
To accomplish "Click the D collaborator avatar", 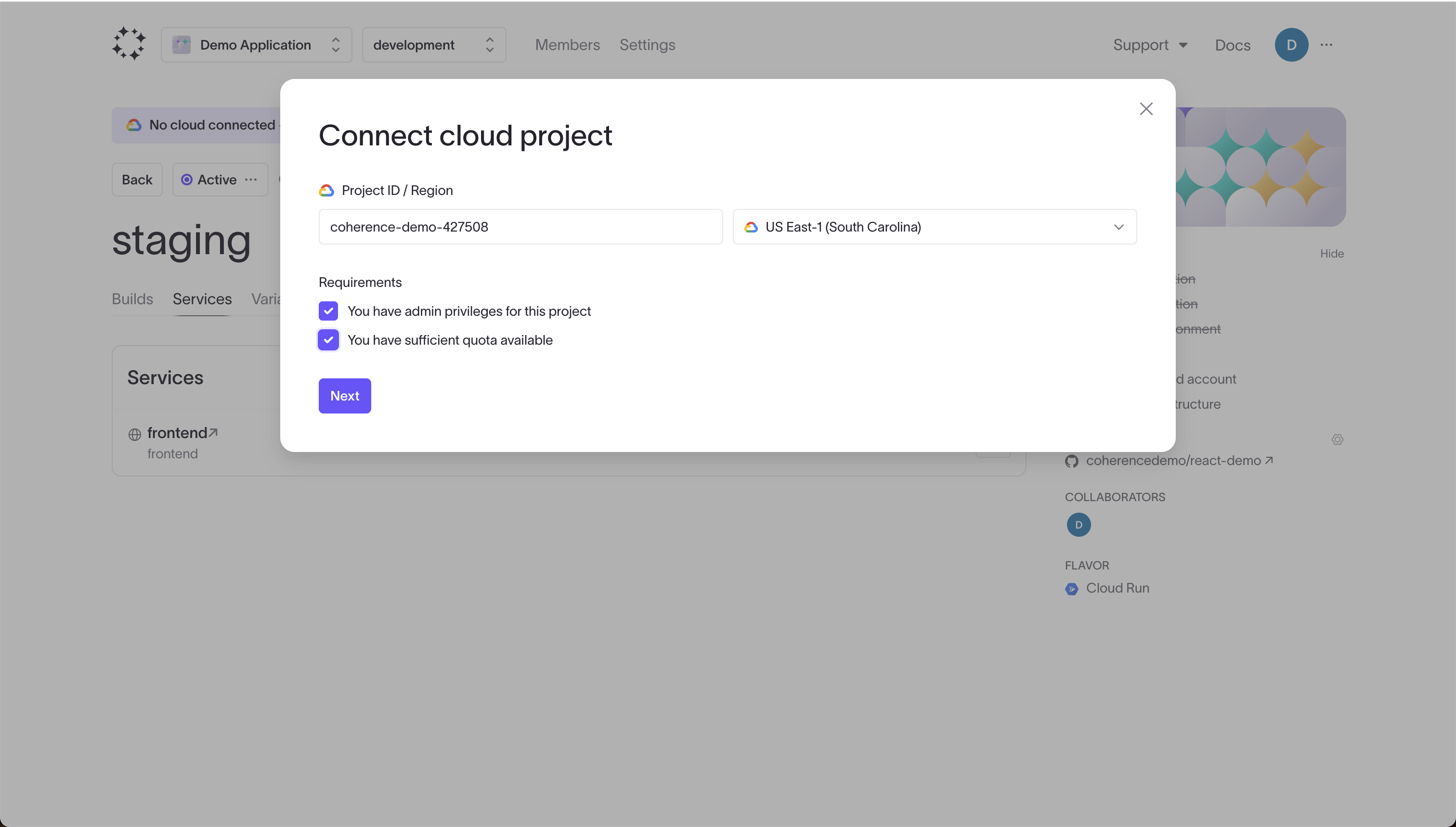I will tap(1078, 525).
